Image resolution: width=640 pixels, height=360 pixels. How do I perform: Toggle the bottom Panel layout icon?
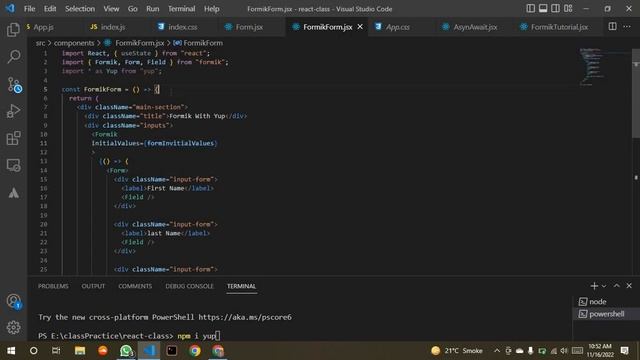[x=543, y=9]
